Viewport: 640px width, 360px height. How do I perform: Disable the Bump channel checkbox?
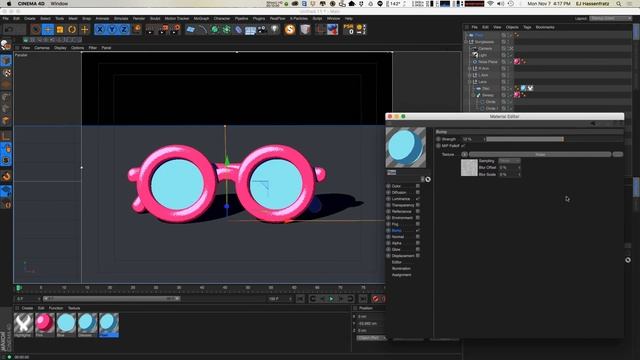[x=418, y=230]
